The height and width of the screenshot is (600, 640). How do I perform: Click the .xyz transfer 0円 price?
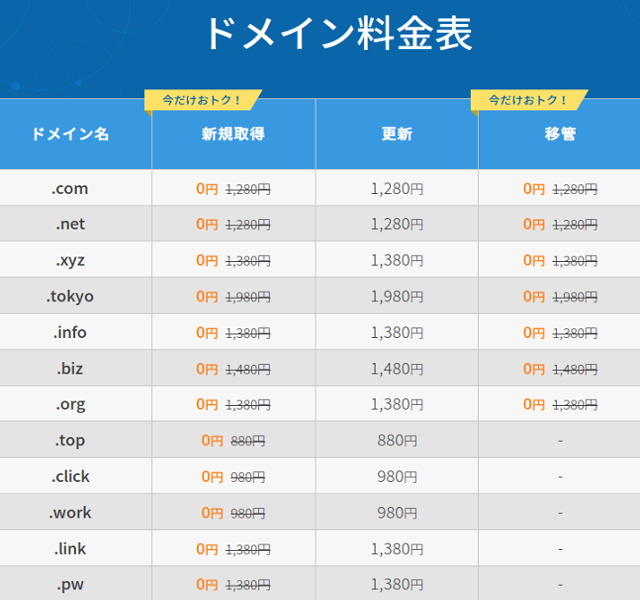[534, 260]
